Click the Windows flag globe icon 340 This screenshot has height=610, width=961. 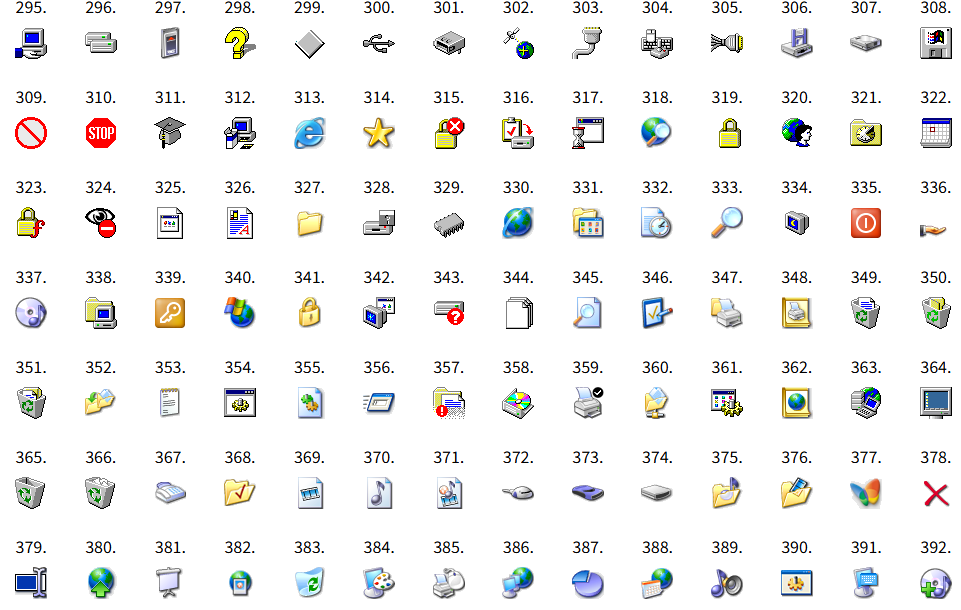(x=240, y=313)
